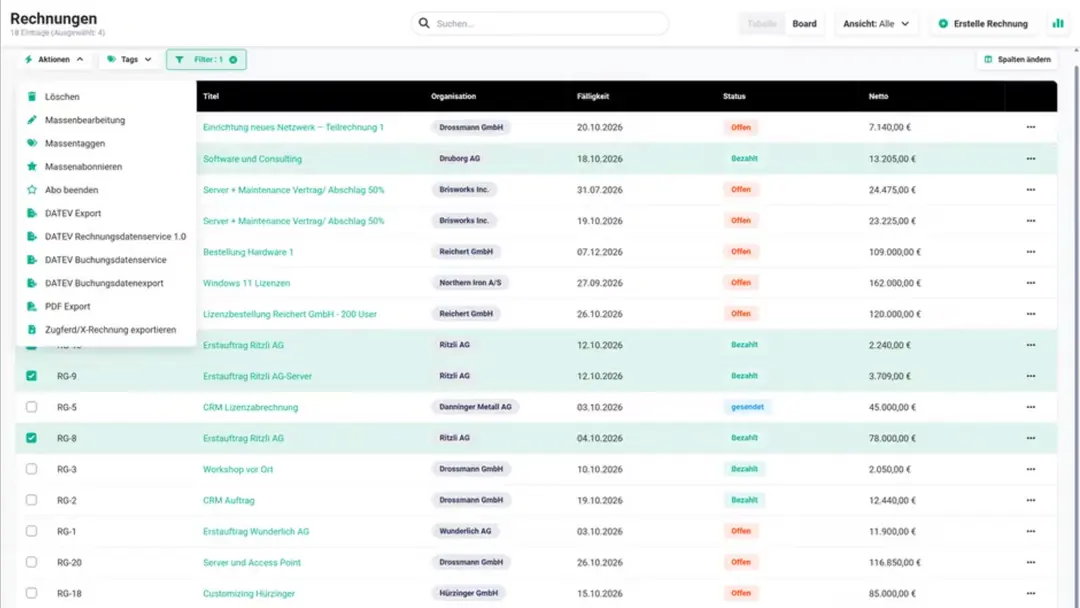Viewport: 1080px width, 608px height.
Task: Open three-dot menu for Workshop vor Ort
Action: click(1030, 470)
